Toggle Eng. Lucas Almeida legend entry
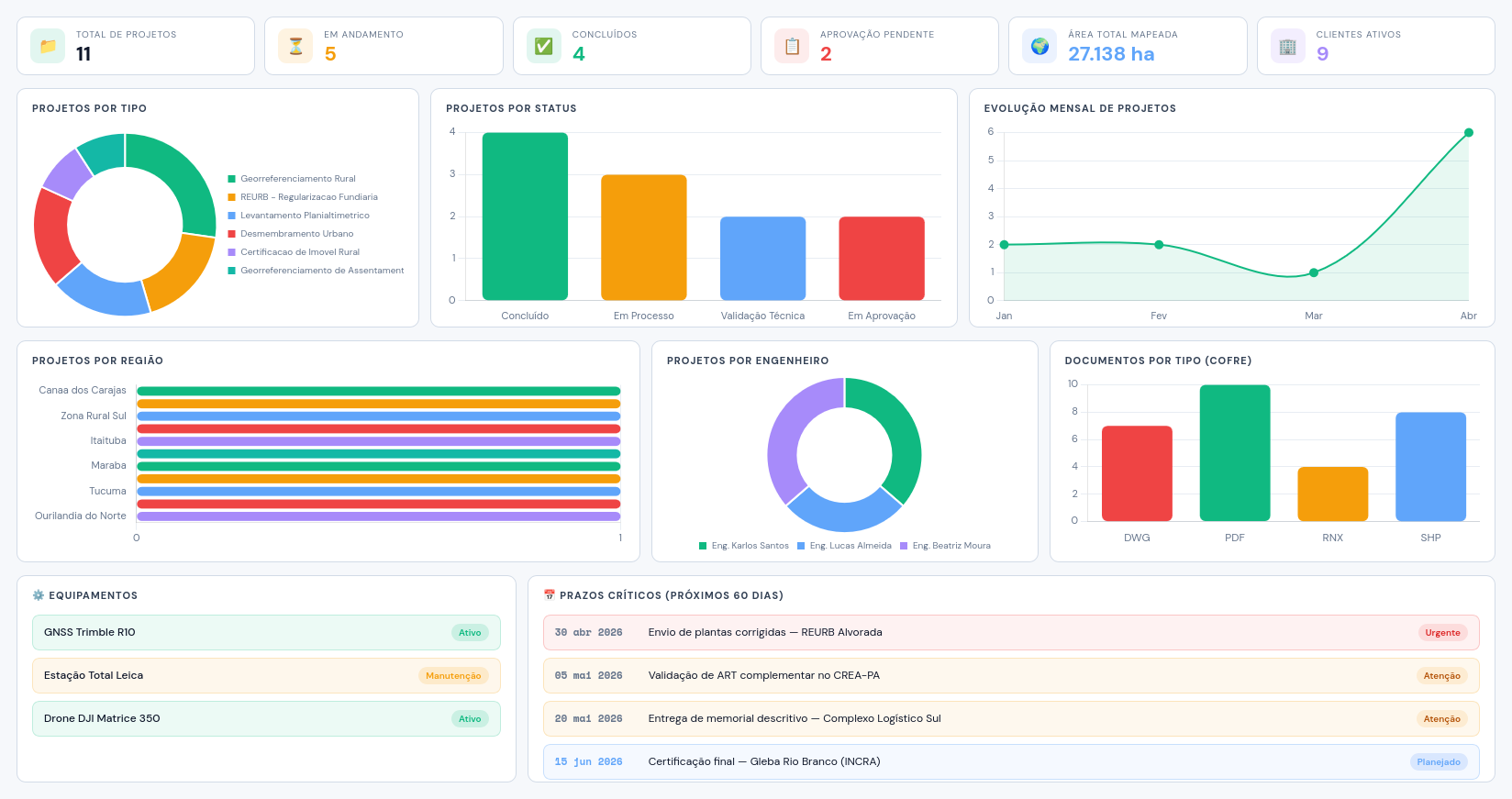Image resolution: width=1512 pixels, height=799 pixels. (844, 546)
